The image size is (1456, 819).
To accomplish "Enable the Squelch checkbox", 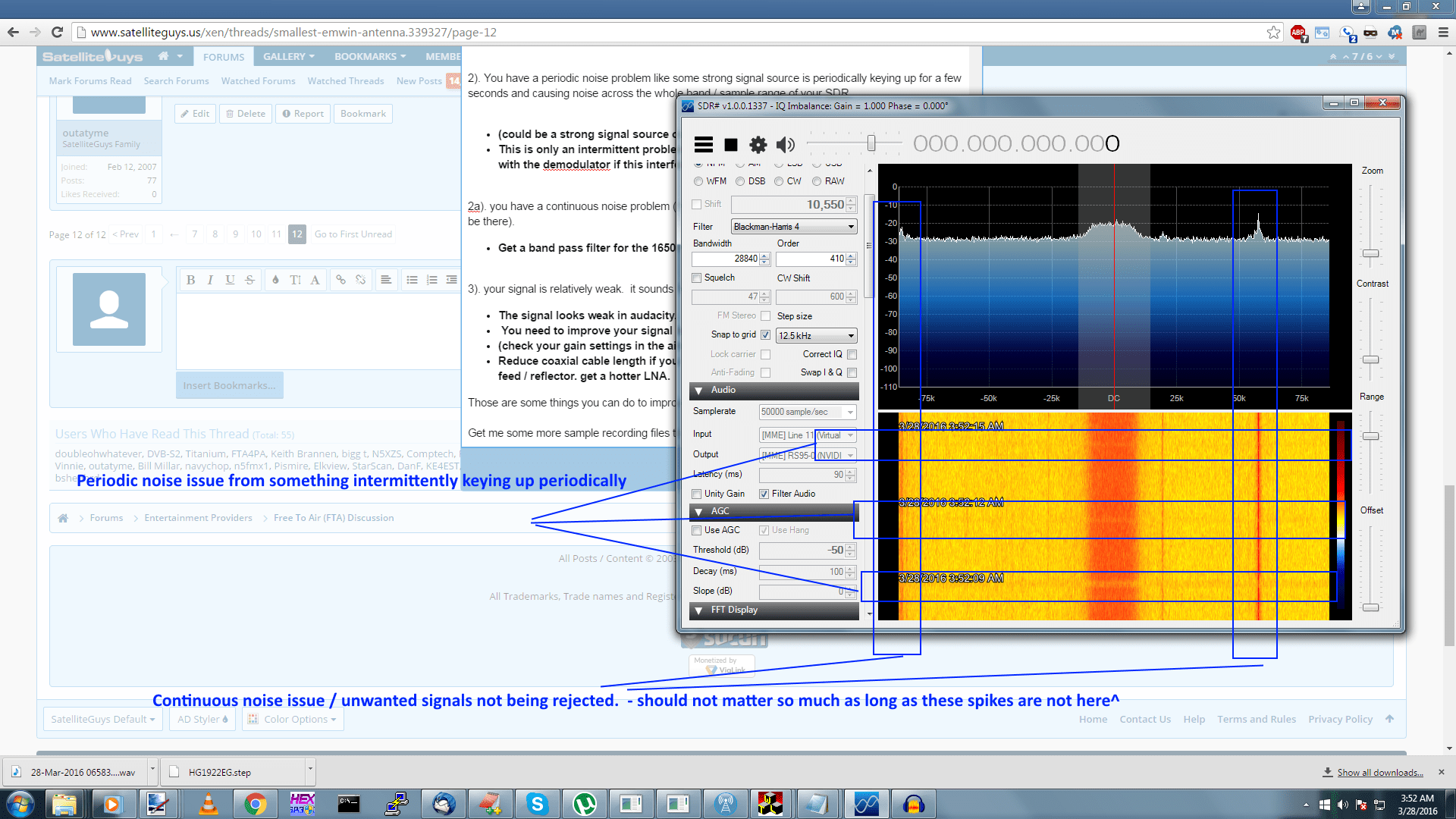I will [697, 278].
